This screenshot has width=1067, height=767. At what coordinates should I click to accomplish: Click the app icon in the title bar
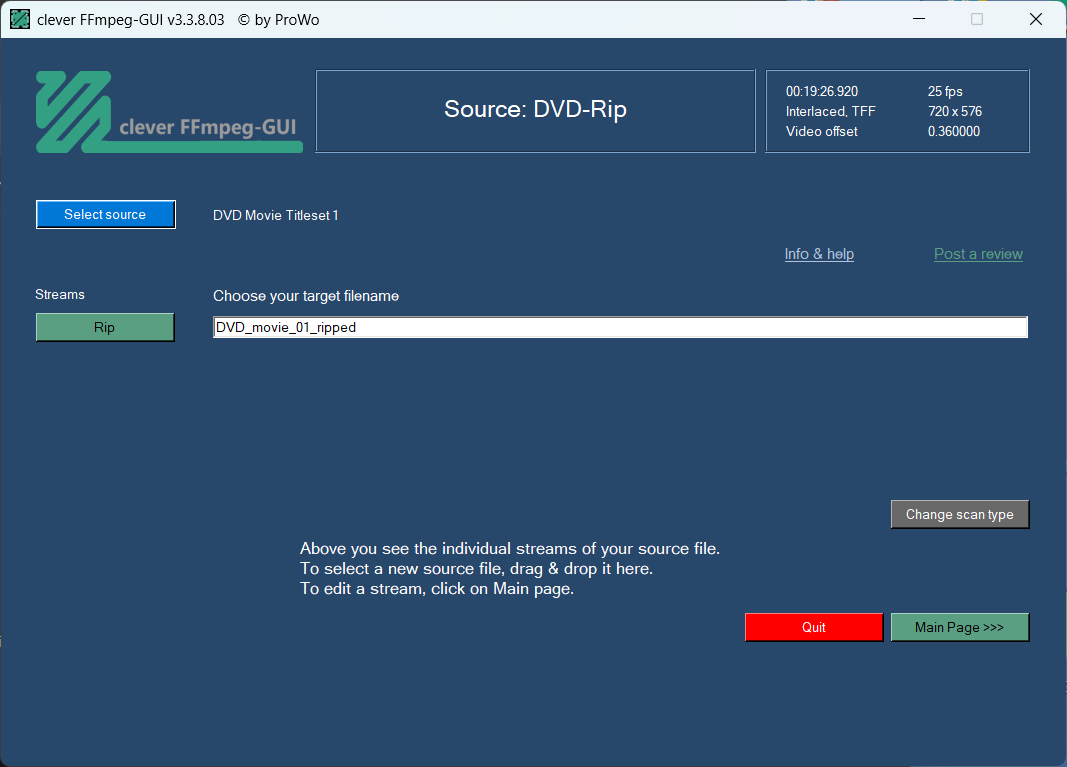coord(20,20)
